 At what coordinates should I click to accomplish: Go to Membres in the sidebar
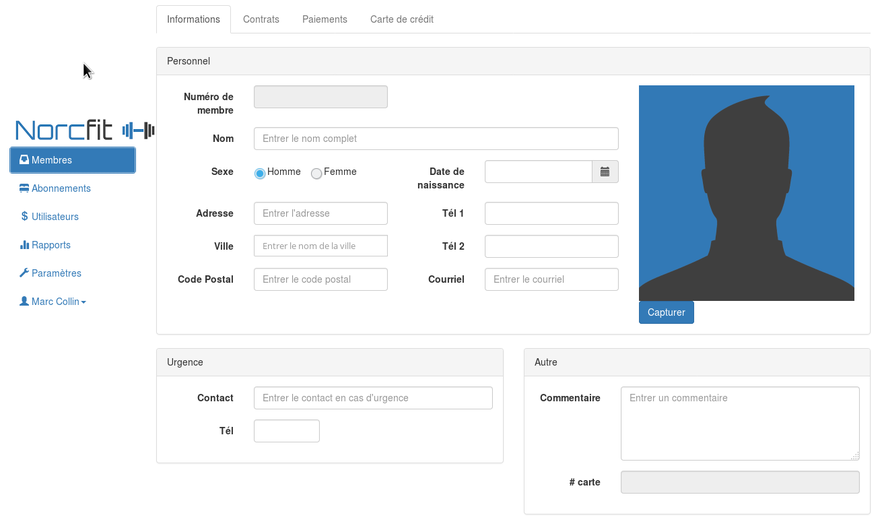(72, 160)
